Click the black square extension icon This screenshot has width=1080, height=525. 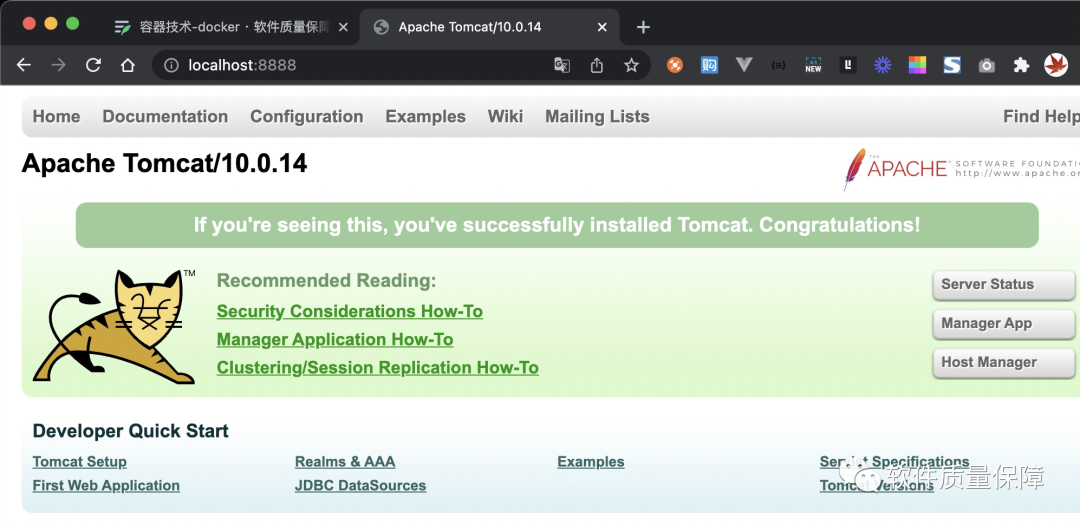coord(848,65)
